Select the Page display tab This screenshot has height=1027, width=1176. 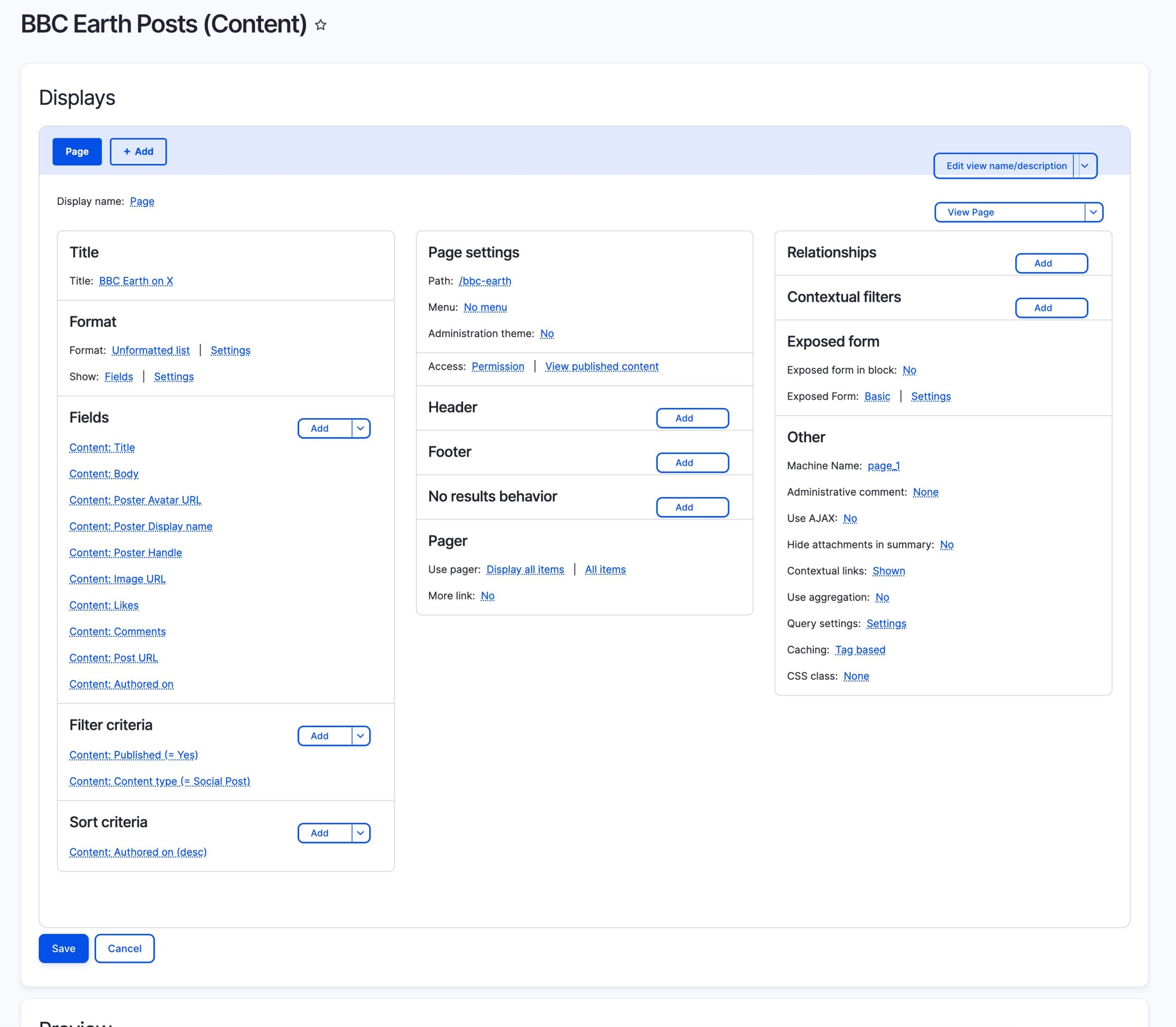tap(77, 151)
